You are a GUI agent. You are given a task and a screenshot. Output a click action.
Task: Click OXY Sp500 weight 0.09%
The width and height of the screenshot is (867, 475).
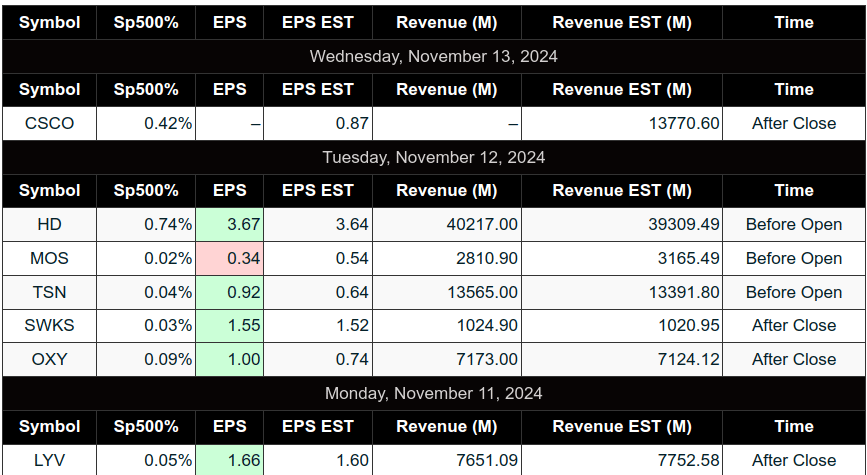click(x=168, y=359)
